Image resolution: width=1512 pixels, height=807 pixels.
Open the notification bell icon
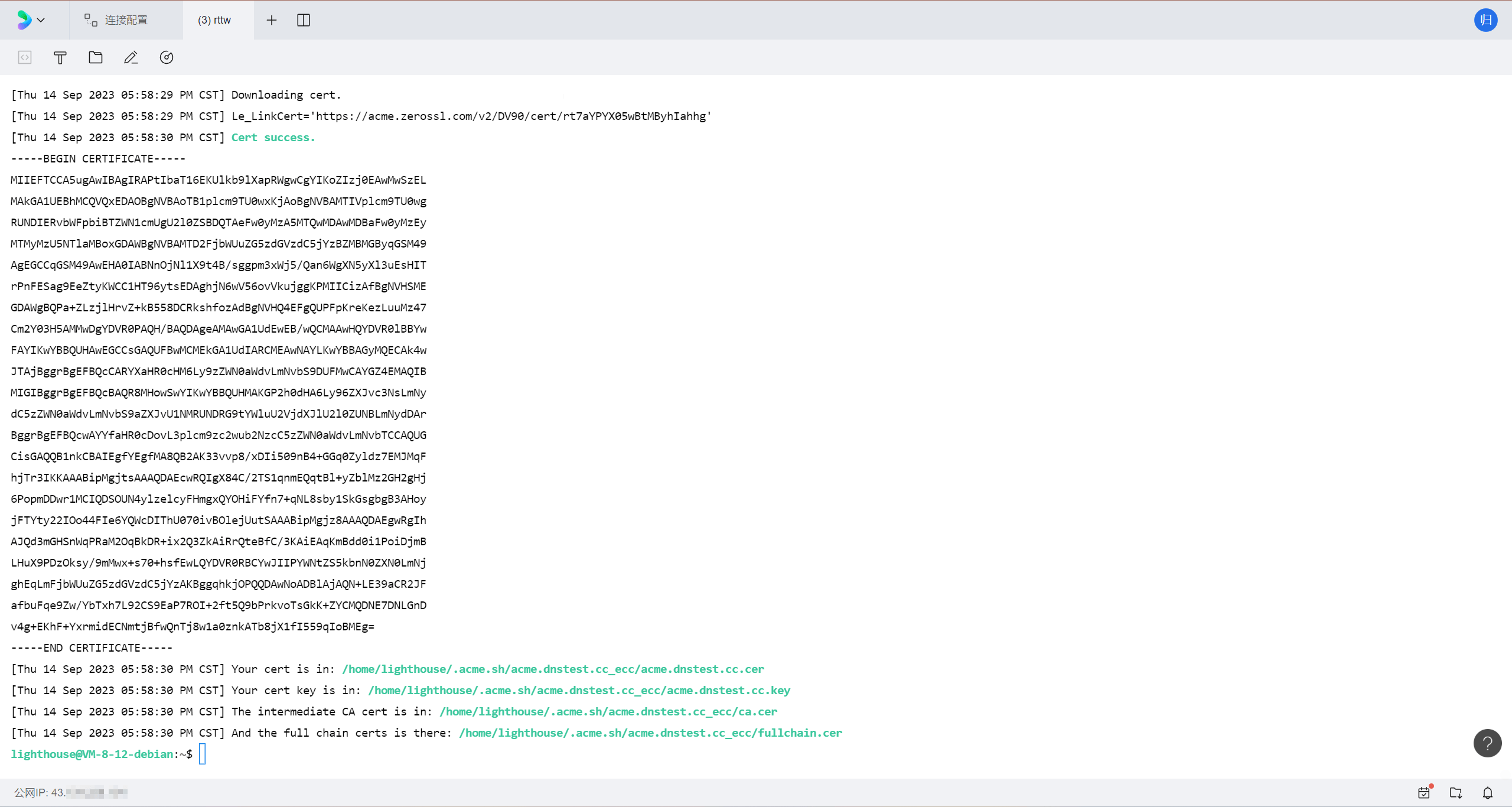(x=1488, y=792)
